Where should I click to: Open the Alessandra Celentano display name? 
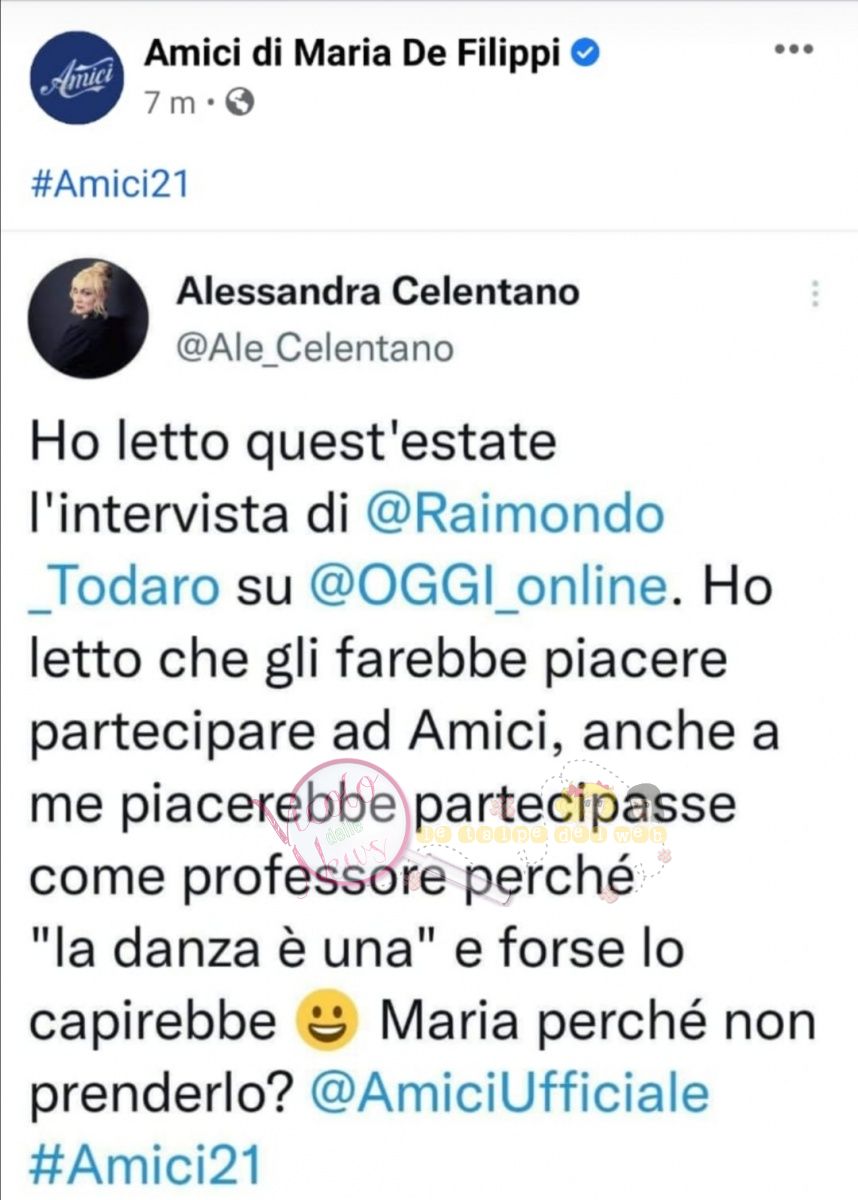(378, 292)
